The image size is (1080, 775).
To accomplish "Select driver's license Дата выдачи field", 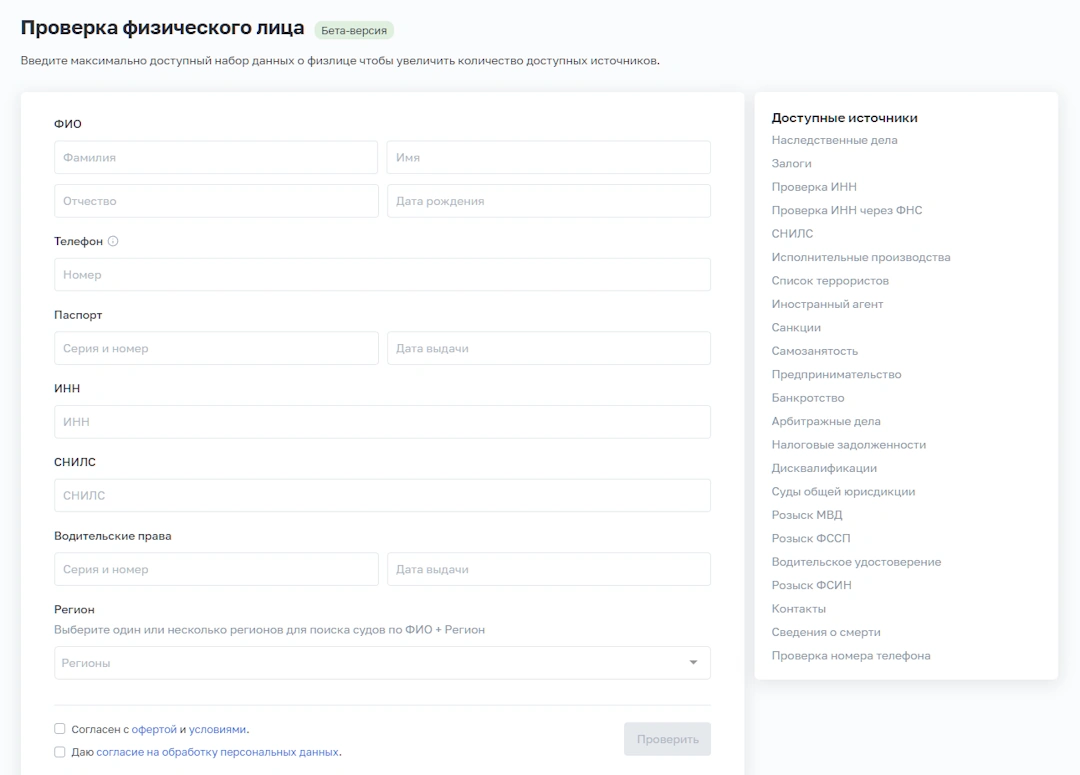I will (548, 570).
